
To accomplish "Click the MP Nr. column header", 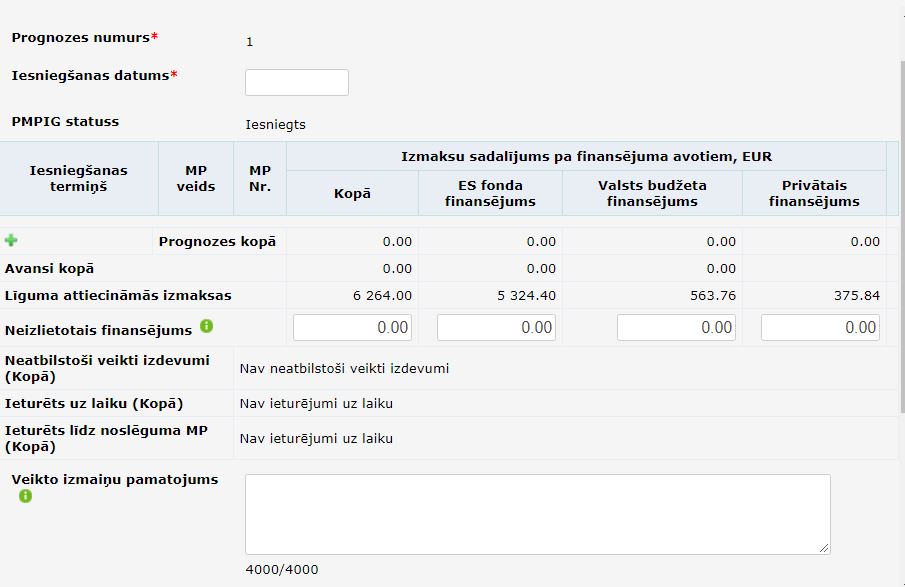I will [x=260, y=178].
